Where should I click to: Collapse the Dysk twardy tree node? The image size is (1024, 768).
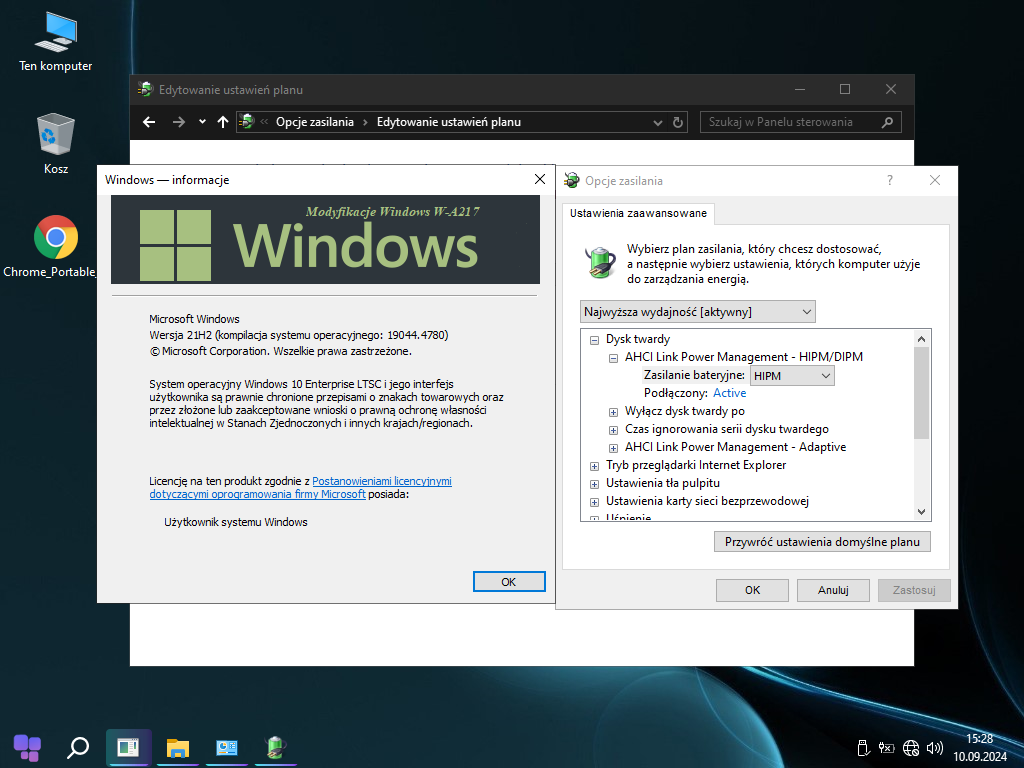(x=594, y=340)
